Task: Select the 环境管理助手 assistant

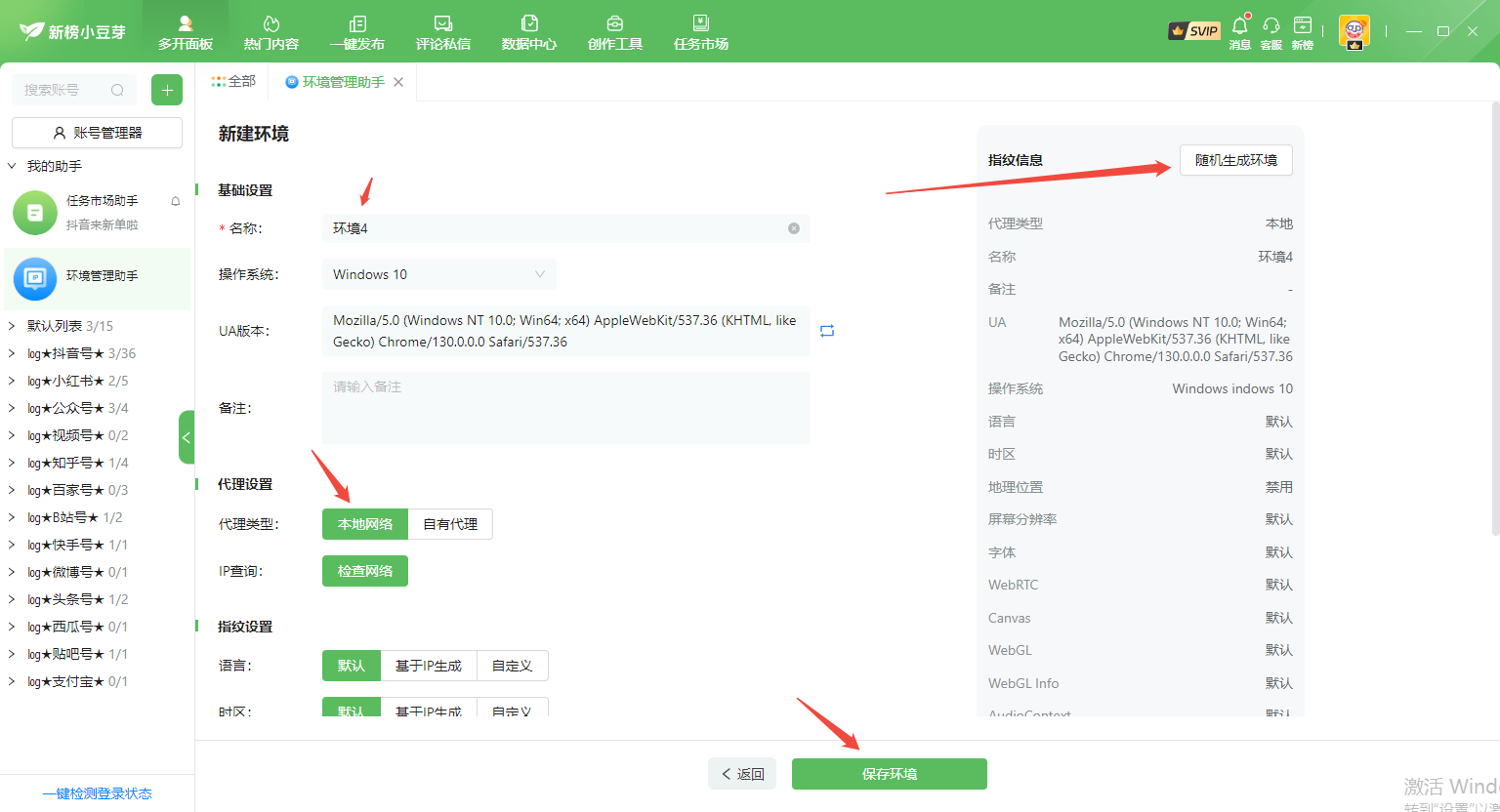Action: (x=98, y=279)
